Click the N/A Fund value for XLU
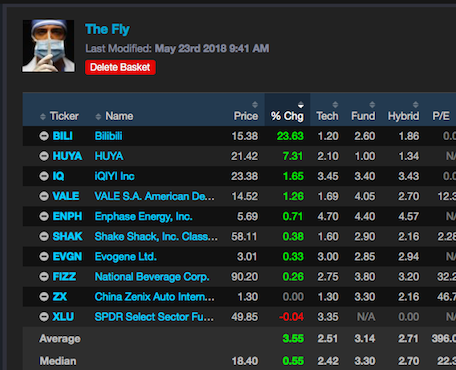 [x=366, y=317]
